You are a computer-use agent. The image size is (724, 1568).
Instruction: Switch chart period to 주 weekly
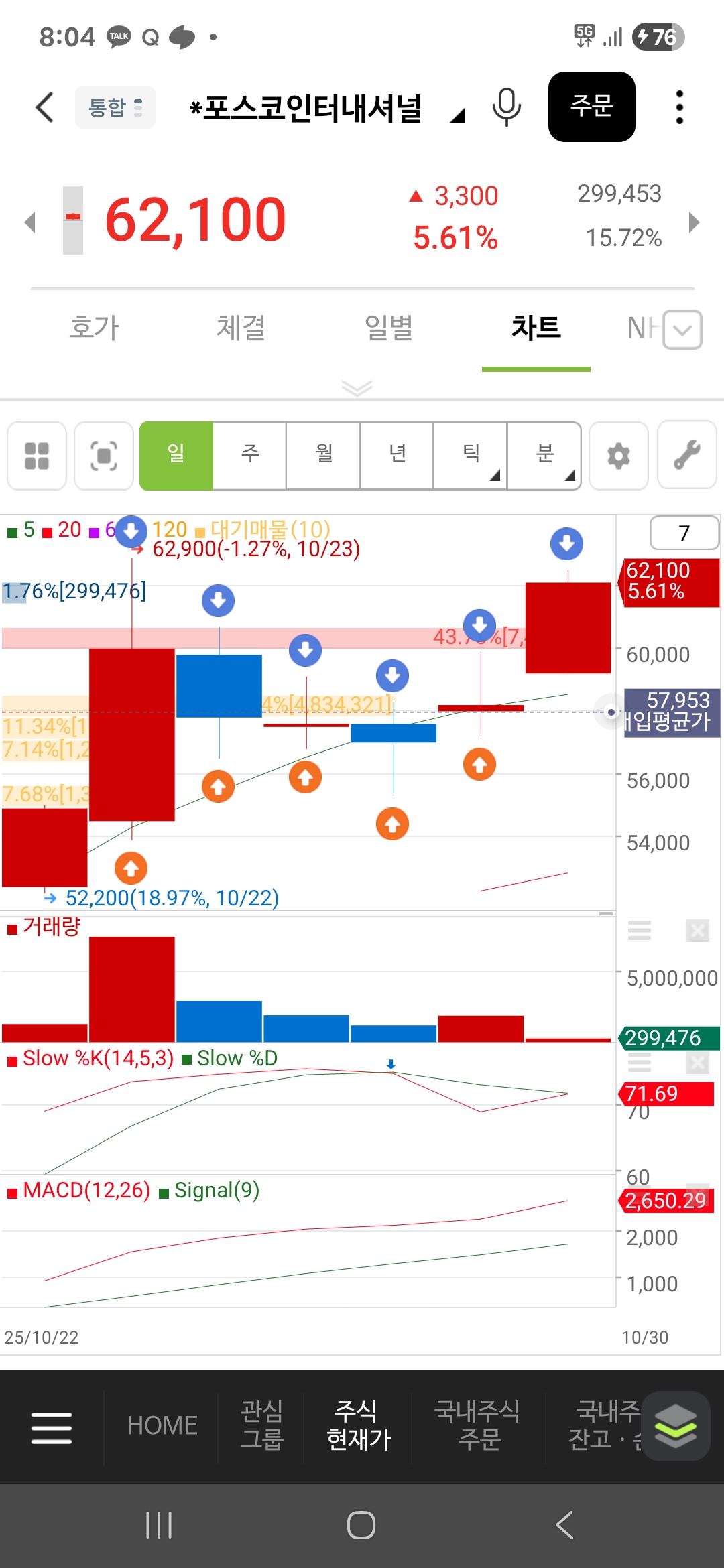click(250, 456)
